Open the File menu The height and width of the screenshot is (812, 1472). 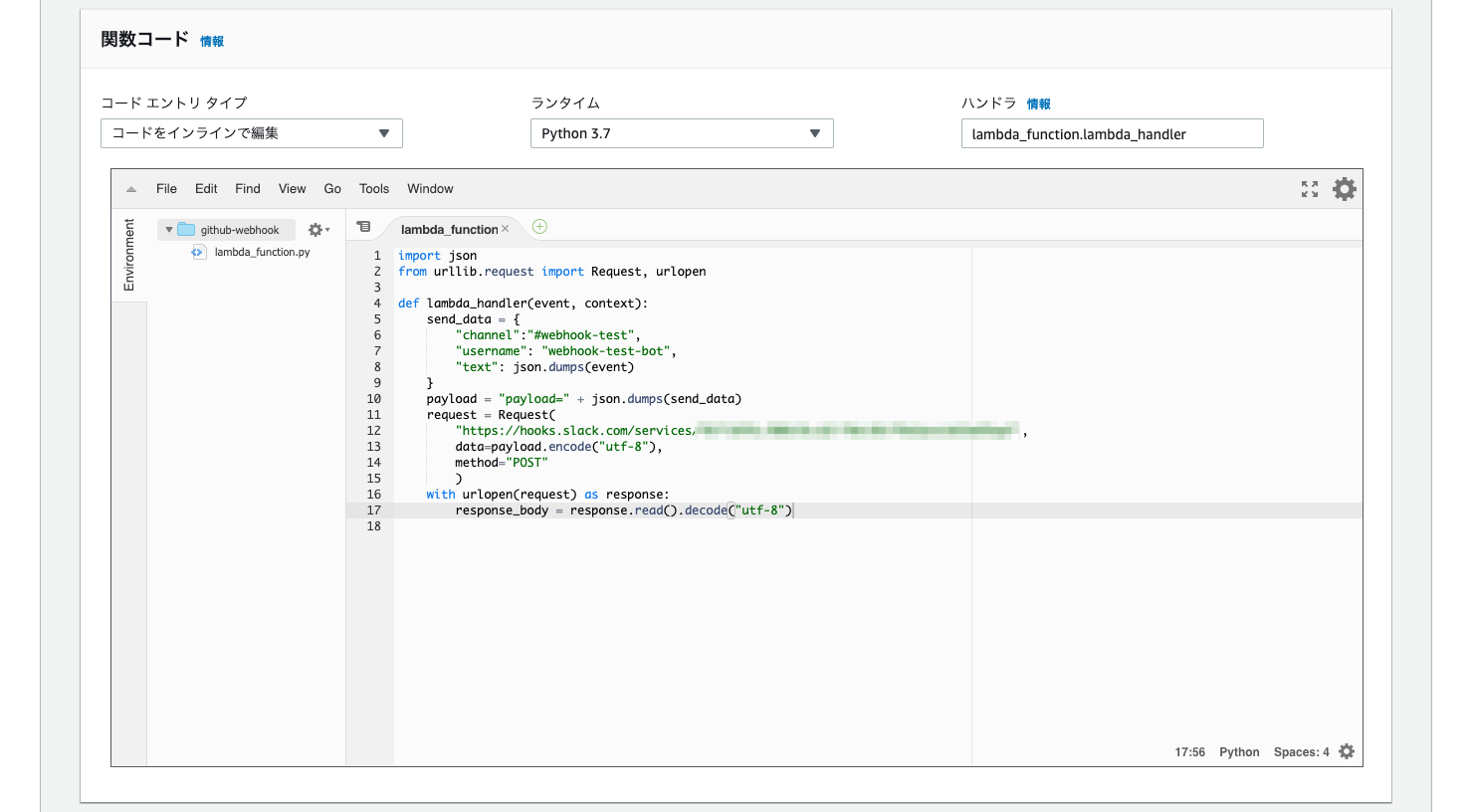click(x=165, y=188)
